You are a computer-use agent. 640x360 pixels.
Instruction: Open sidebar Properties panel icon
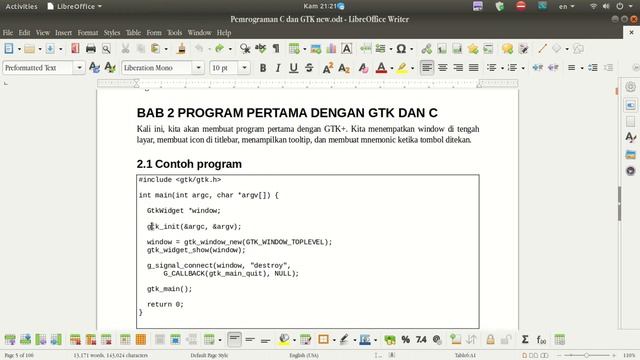631,105
